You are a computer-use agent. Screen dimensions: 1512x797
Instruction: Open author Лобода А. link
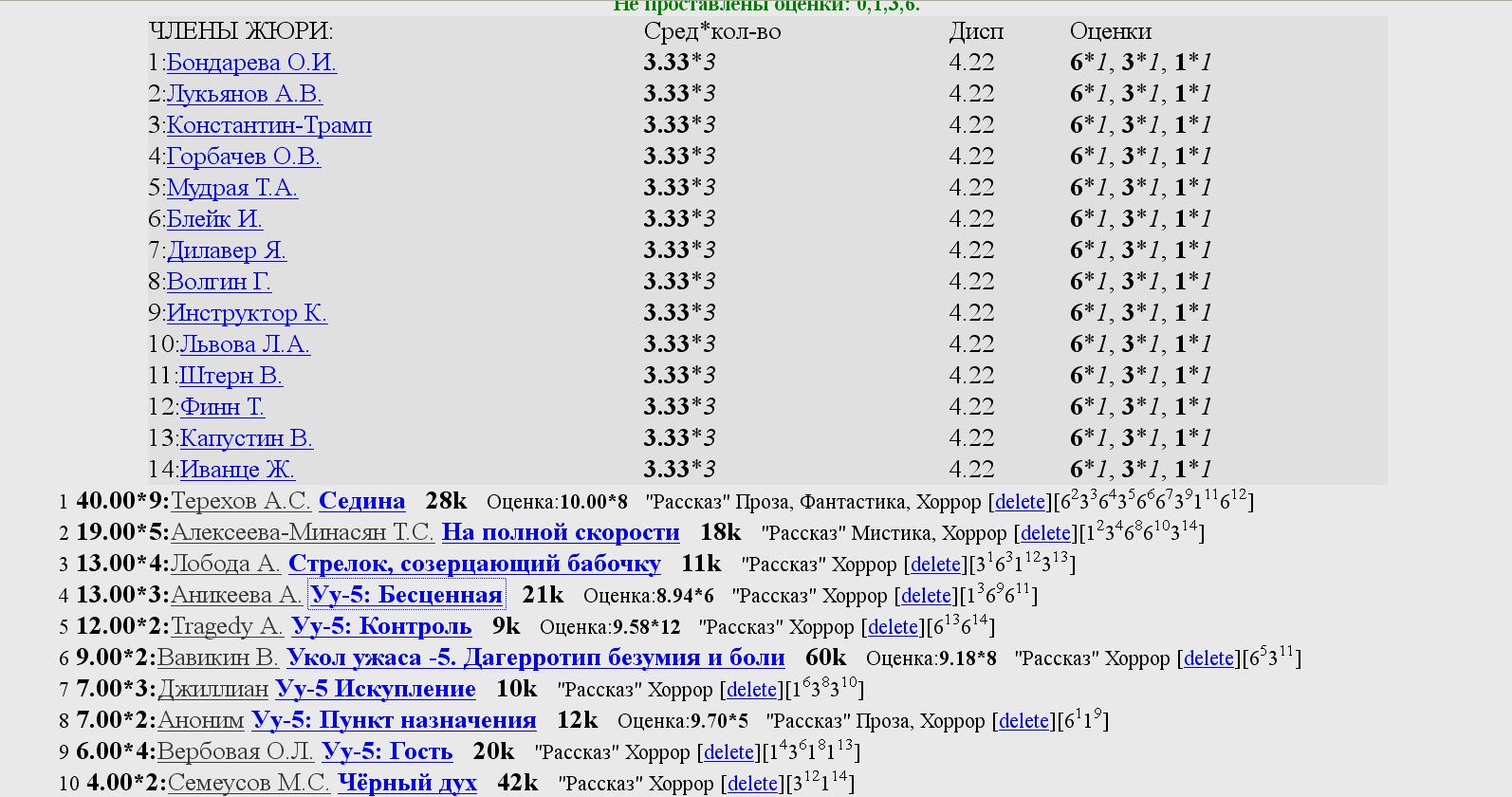pos(226,564)
